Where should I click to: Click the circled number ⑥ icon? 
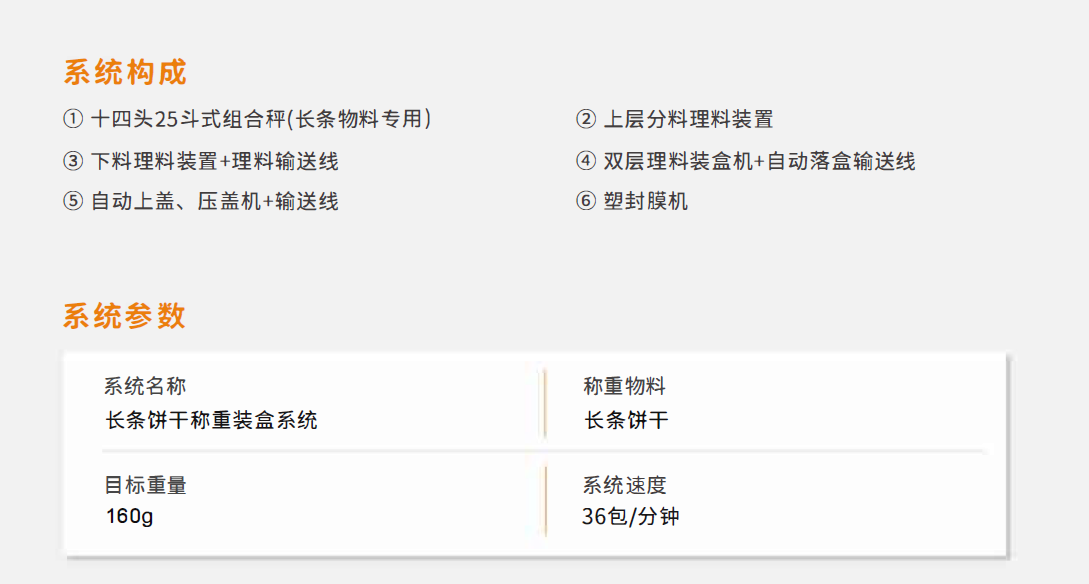tap(586, 201)
